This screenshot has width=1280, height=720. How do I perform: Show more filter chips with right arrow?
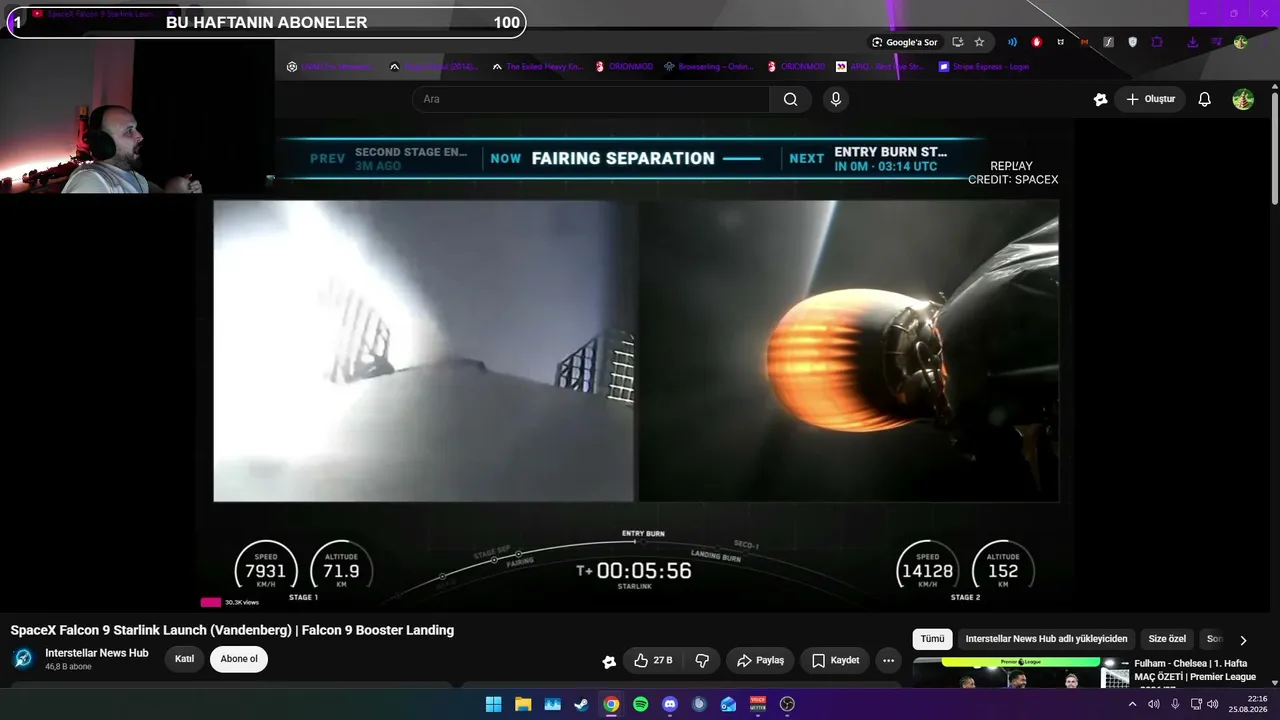(x=1243, y=640)
